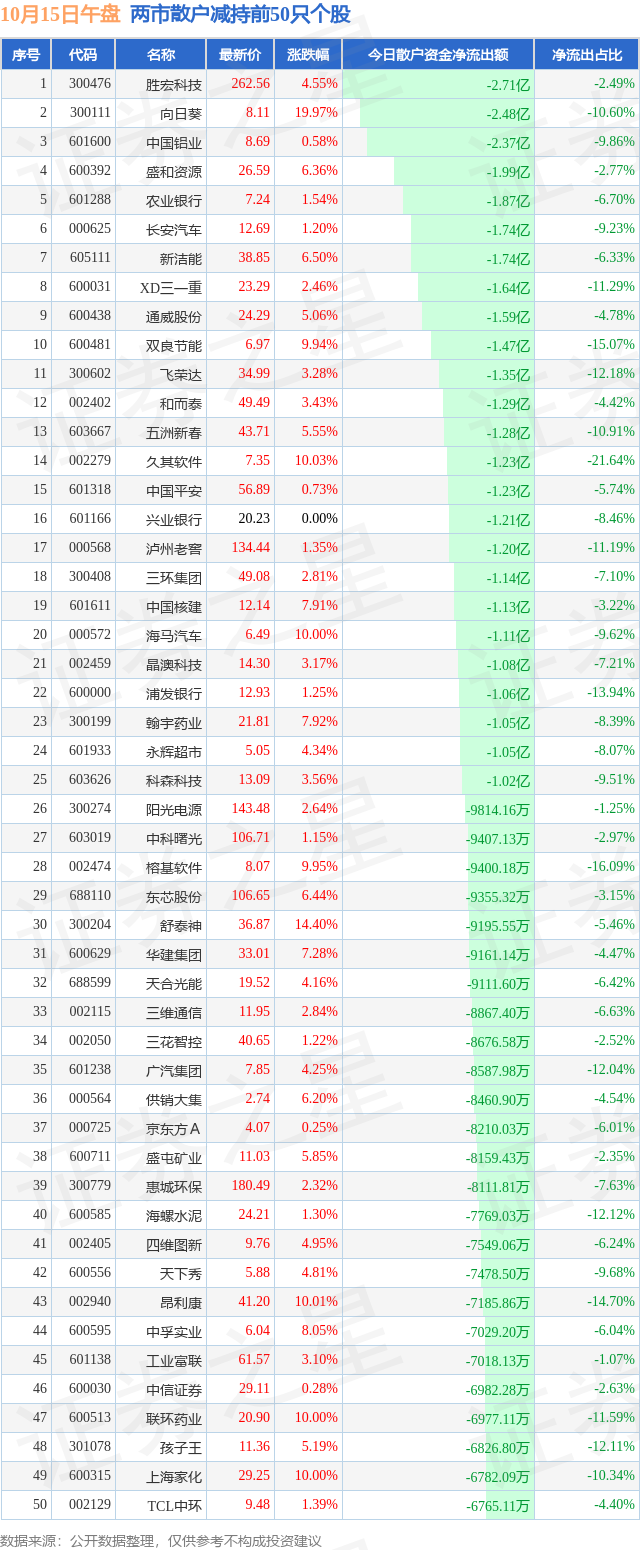Select stock name 榕基软件

click(174, 867)
